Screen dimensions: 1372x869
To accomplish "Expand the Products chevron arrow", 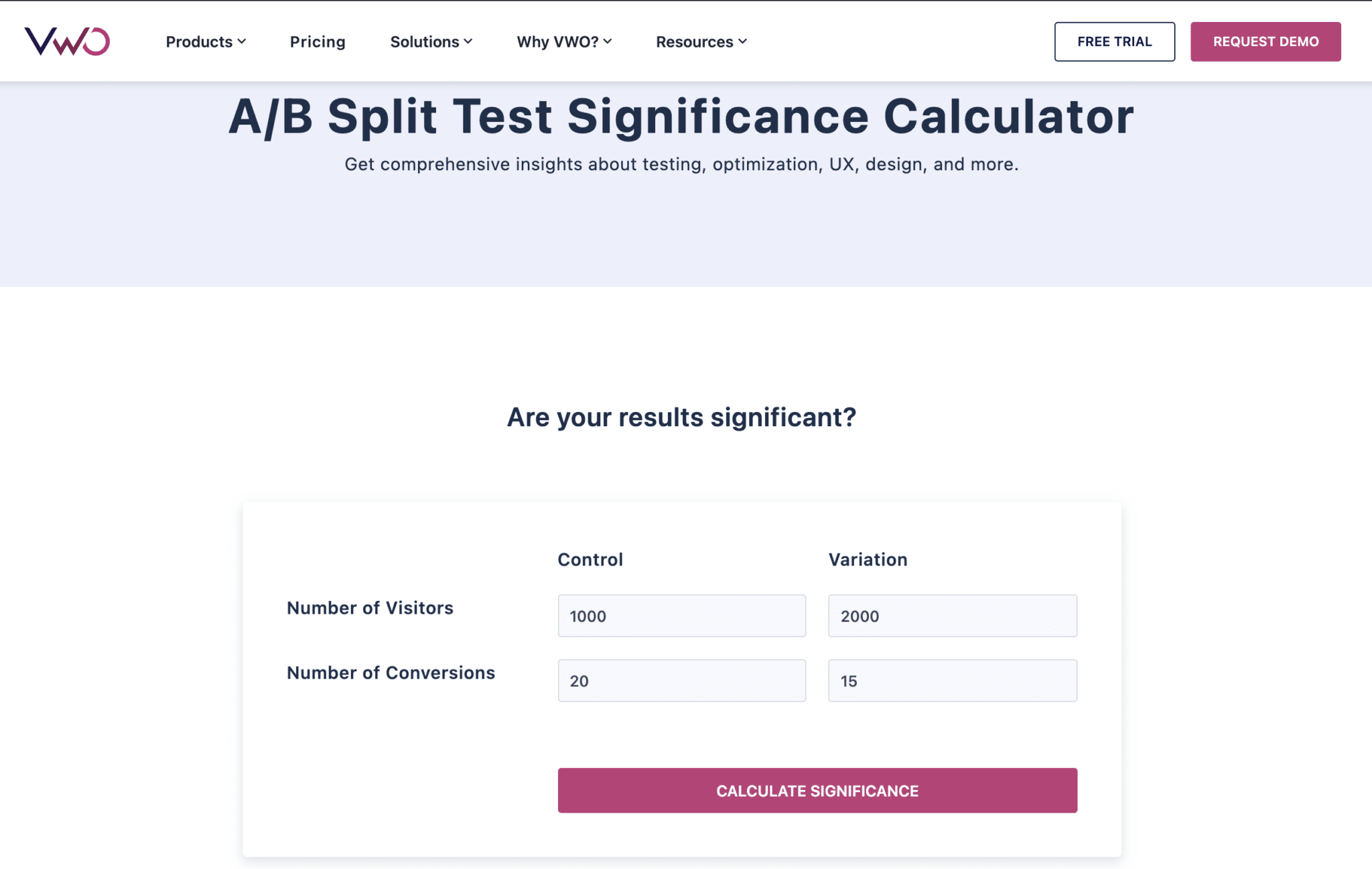I will [242, 42].
